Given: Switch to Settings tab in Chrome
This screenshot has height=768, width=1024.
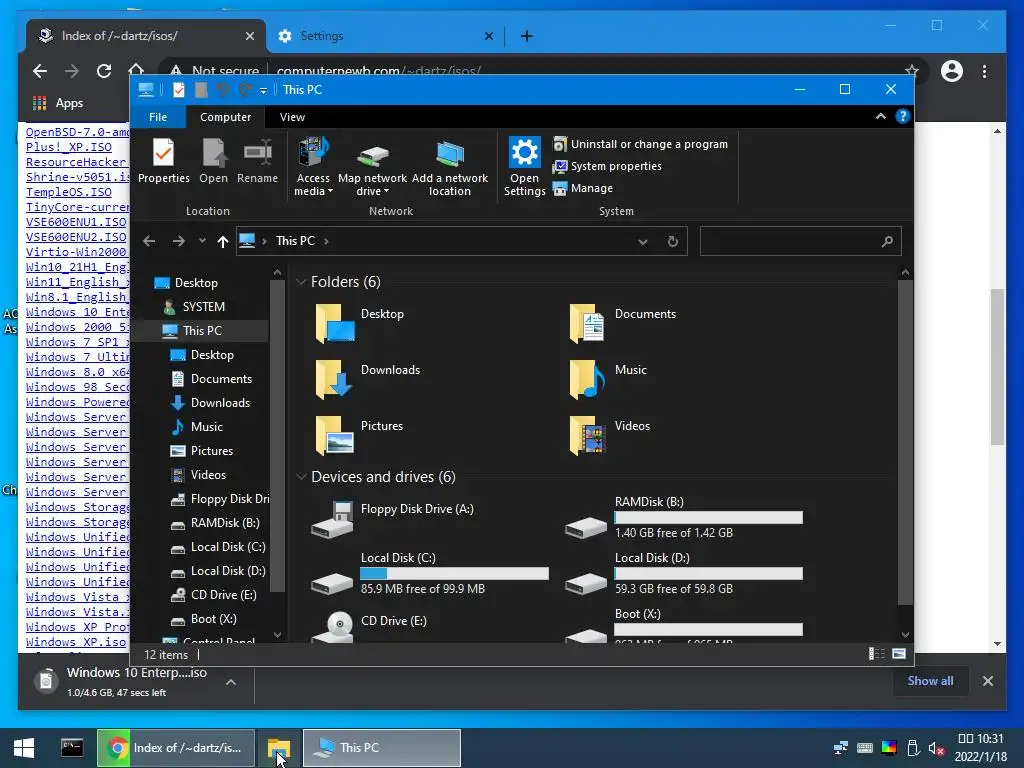Looking at the screenshot, I should tap(385, 36).
